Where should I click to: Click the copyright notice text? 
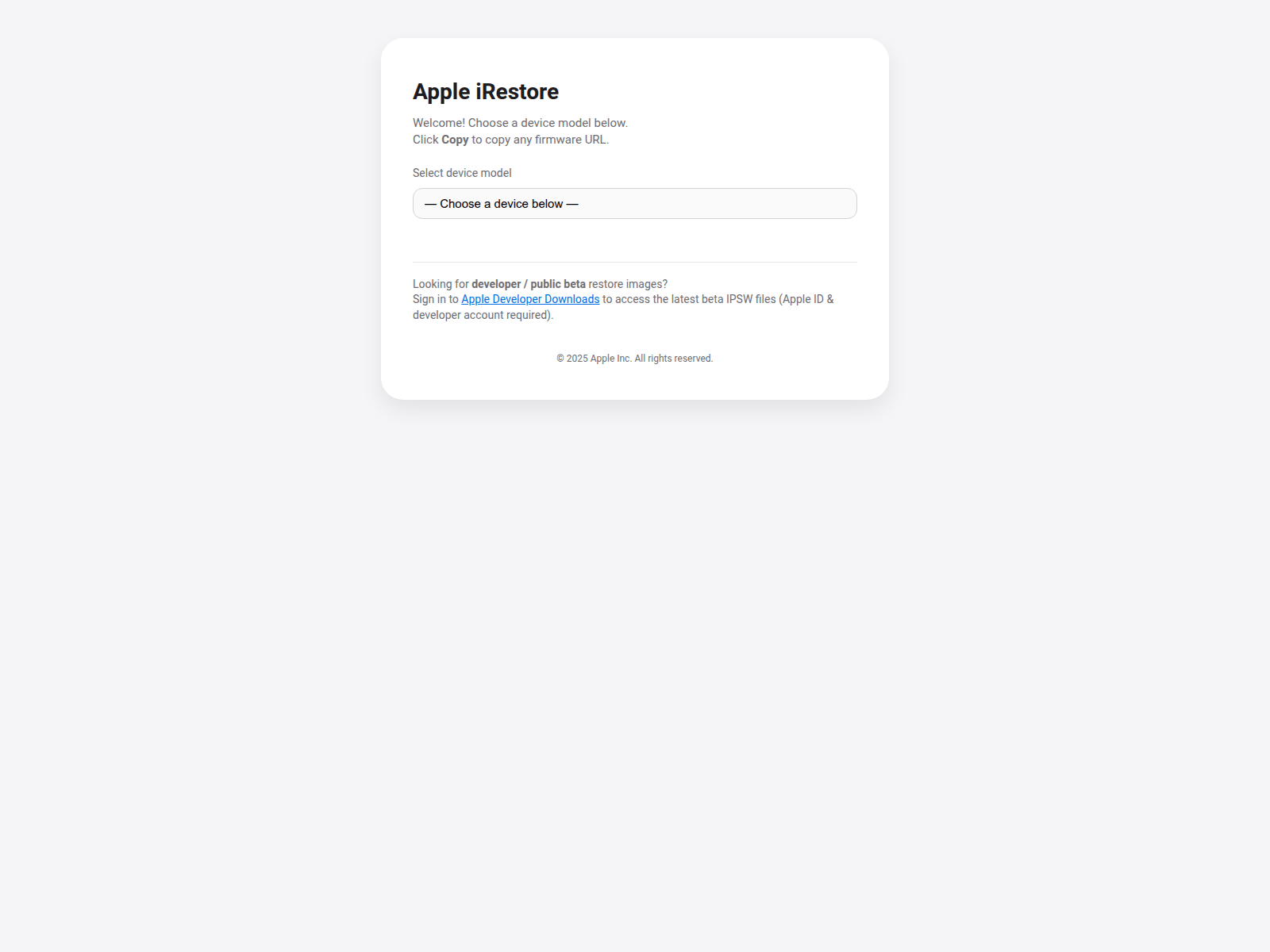coord(634,358)
